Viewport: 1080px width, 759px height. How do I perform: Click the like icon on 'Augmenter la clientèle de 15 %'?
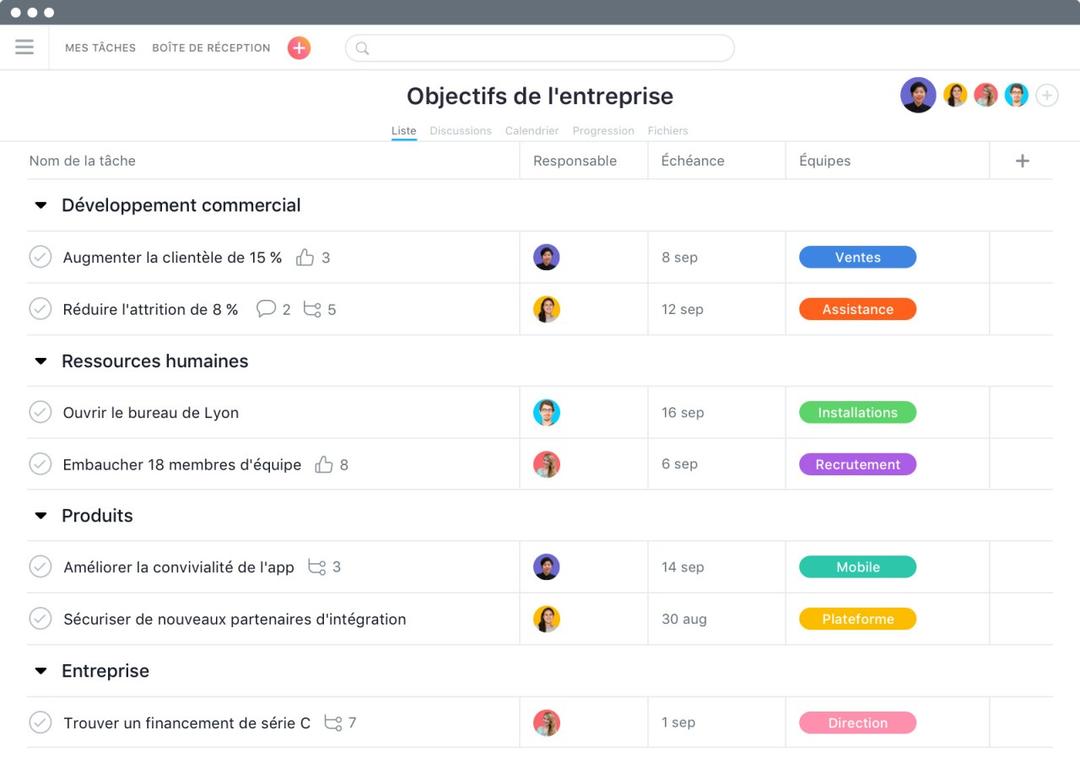click(x=305, y=257)
